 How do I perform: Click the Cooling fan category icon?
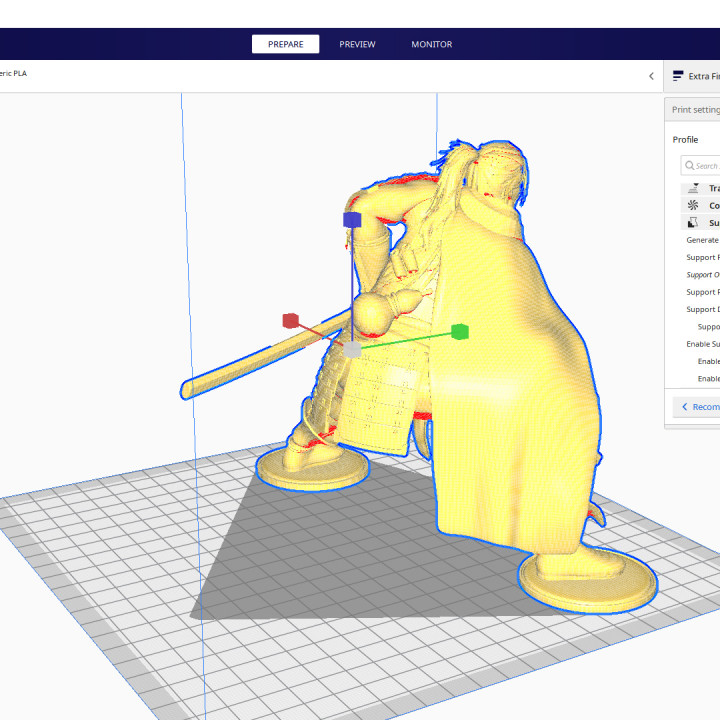[693, 205]
